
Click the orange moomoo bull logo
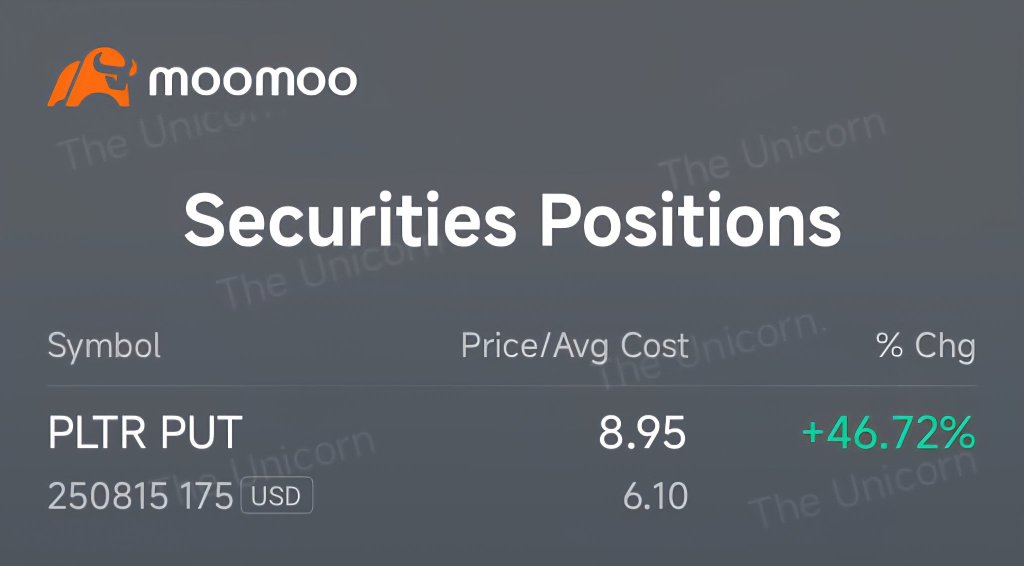click(x=92, y=76)
